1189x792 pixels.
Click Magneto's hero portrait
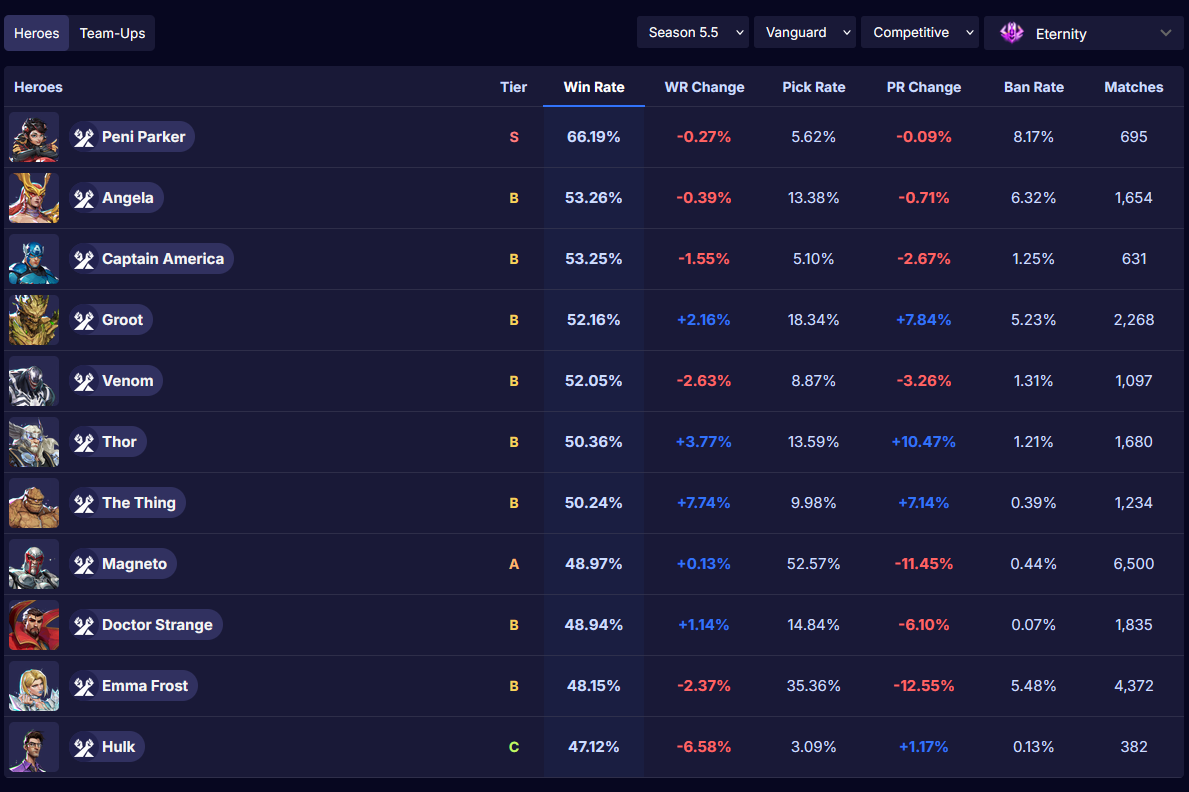click(33, 564)
